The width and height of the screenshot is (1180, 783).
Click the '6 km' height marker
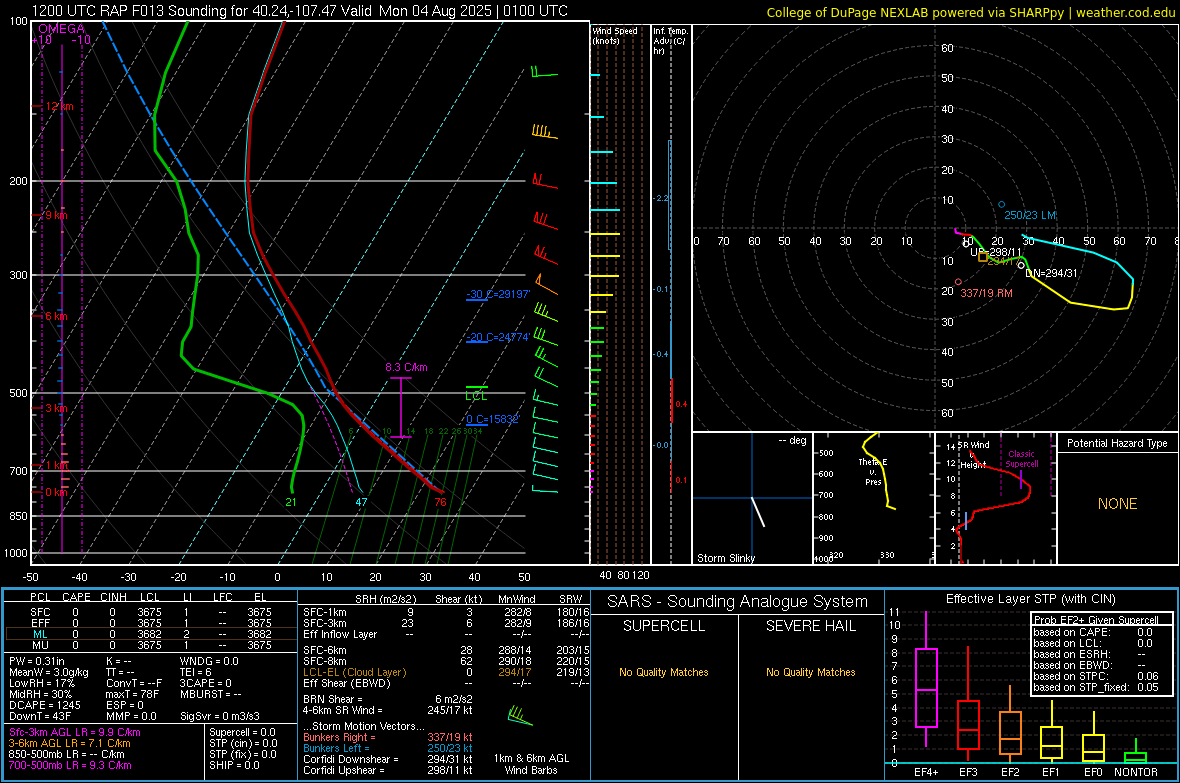[x=56, y=316]
